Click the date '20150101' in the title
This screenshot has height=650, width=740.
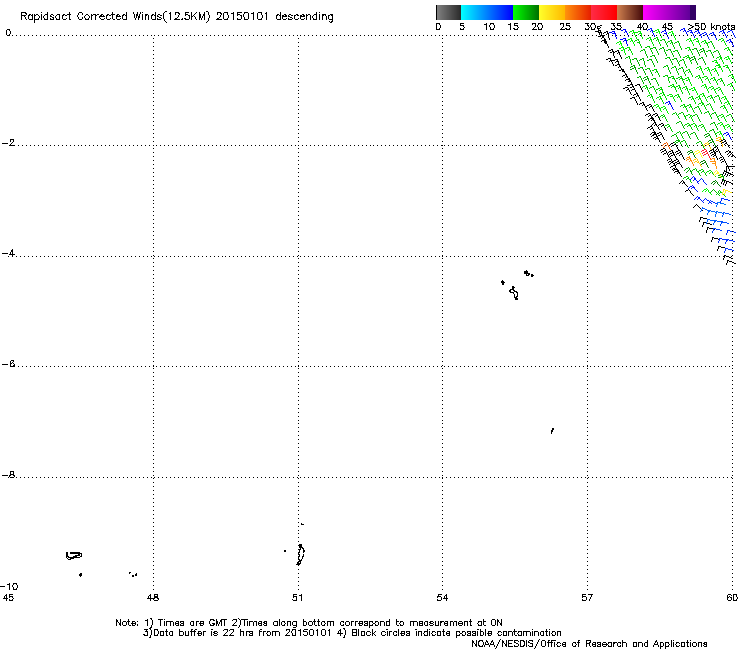[x=242, y=17]
